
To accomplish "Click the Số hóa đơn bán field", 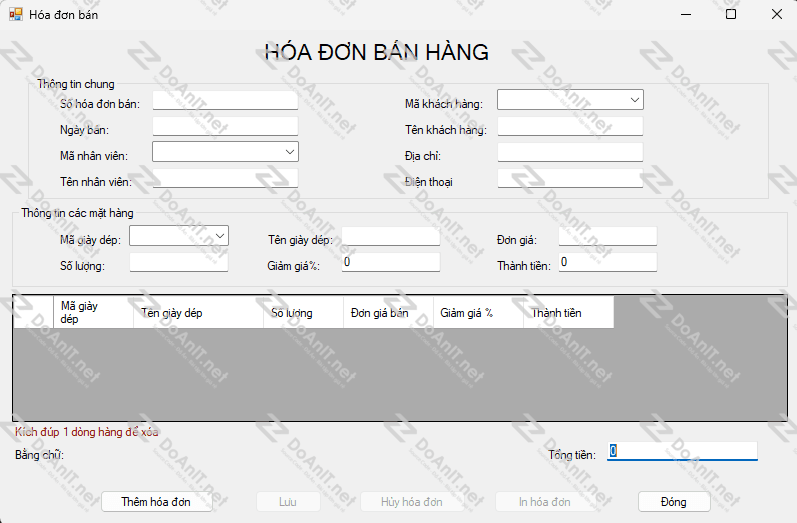I will tap(225, 100).
